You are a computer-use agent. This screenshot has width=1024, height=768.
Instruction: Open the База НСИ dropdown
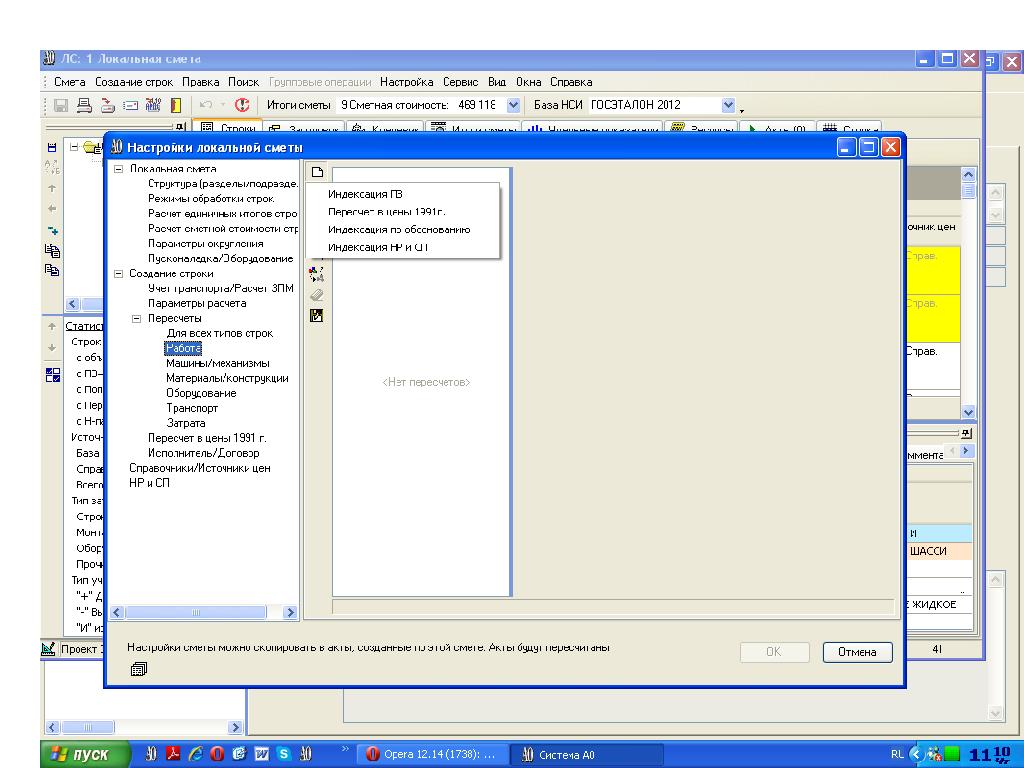[728, 105]
